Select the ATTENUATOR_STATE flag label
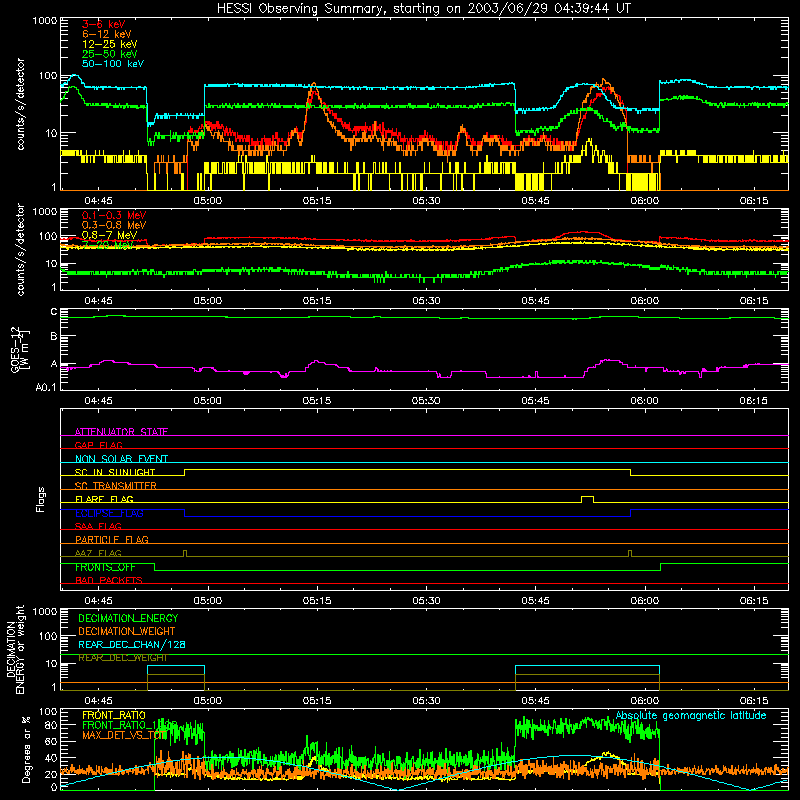The image size is (800, 800). [x=121, y=432]
